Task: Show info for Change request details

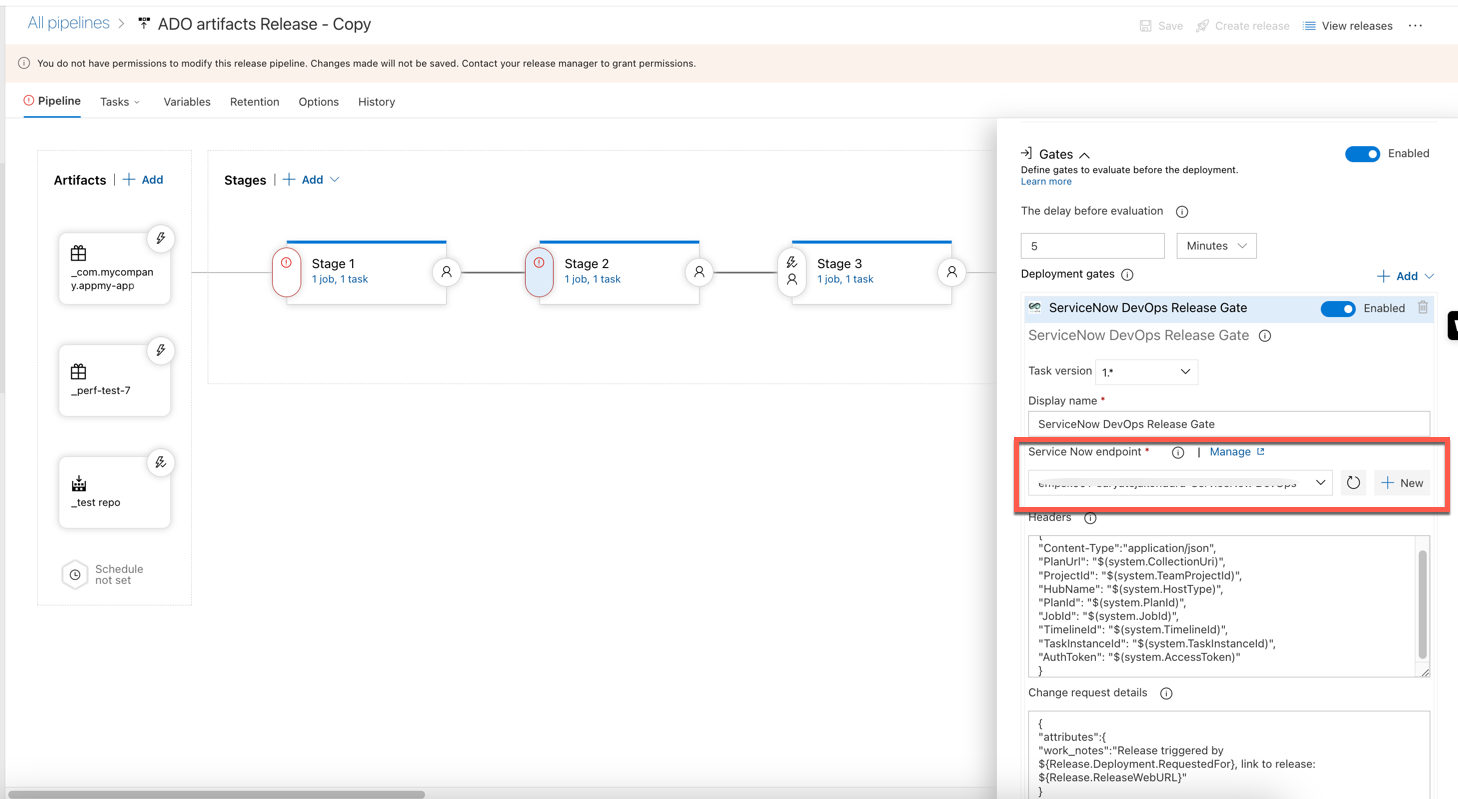Action: point(1166,693)
